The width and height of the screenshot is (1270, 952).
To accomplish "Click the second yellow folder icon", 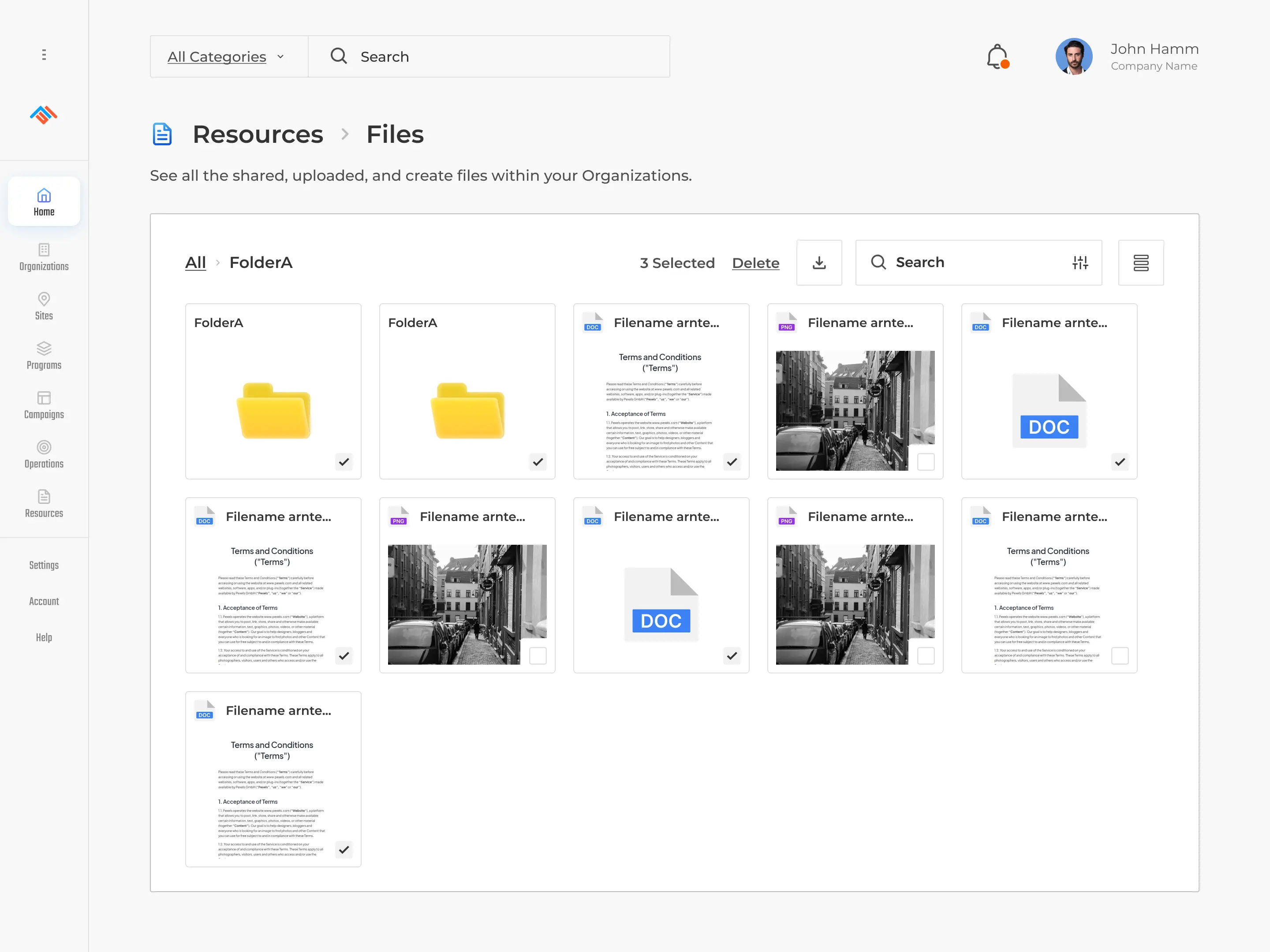I will coord(468,411).
